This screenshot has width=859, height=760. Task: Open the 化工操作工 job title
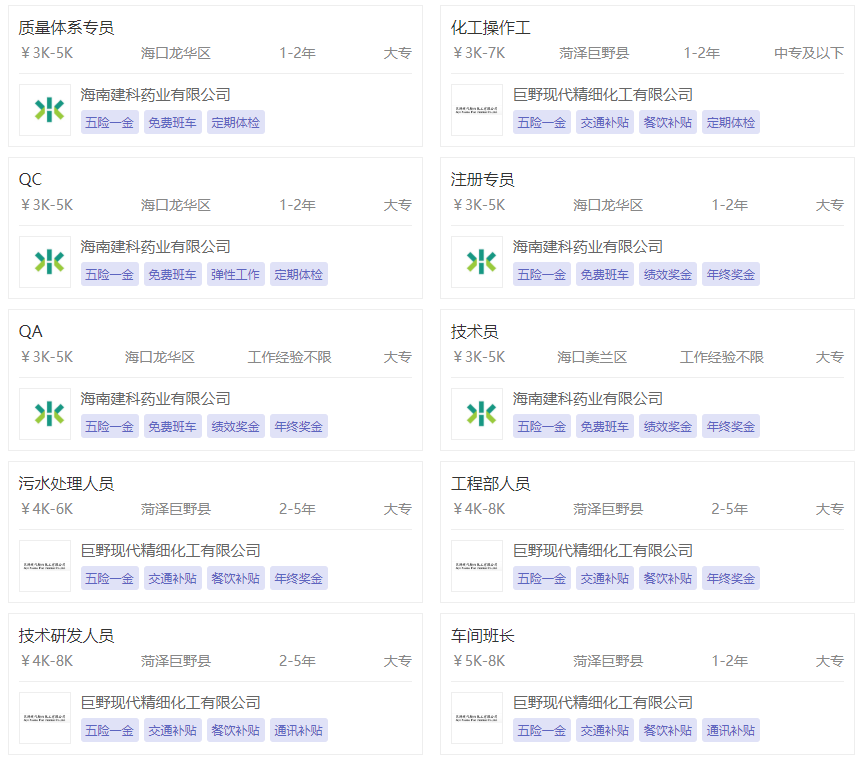tap(490, 28)
